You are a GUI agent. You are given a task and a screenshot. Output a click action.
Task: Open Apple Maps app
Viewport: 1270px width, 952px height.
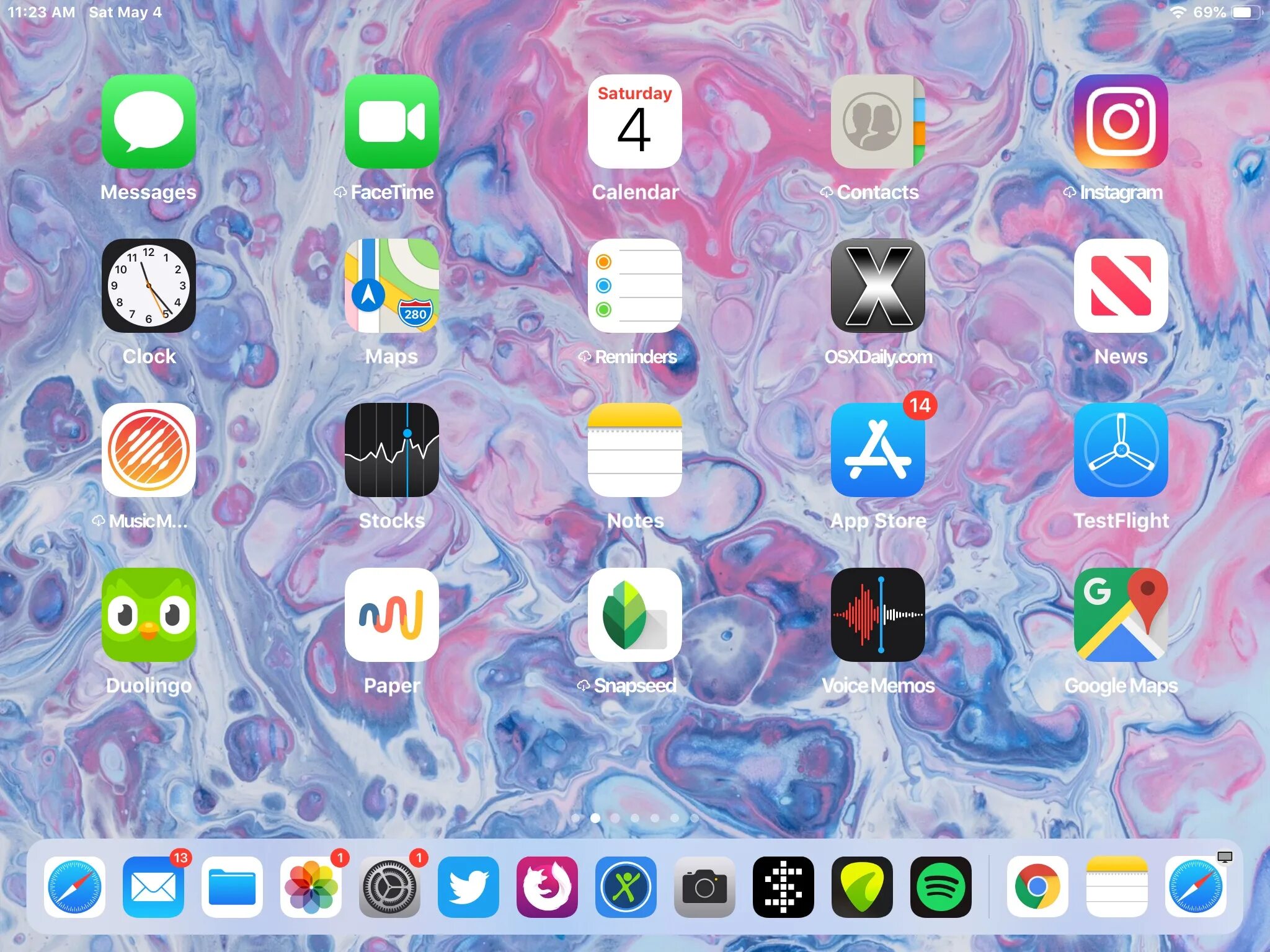click(x=392, y=286)
